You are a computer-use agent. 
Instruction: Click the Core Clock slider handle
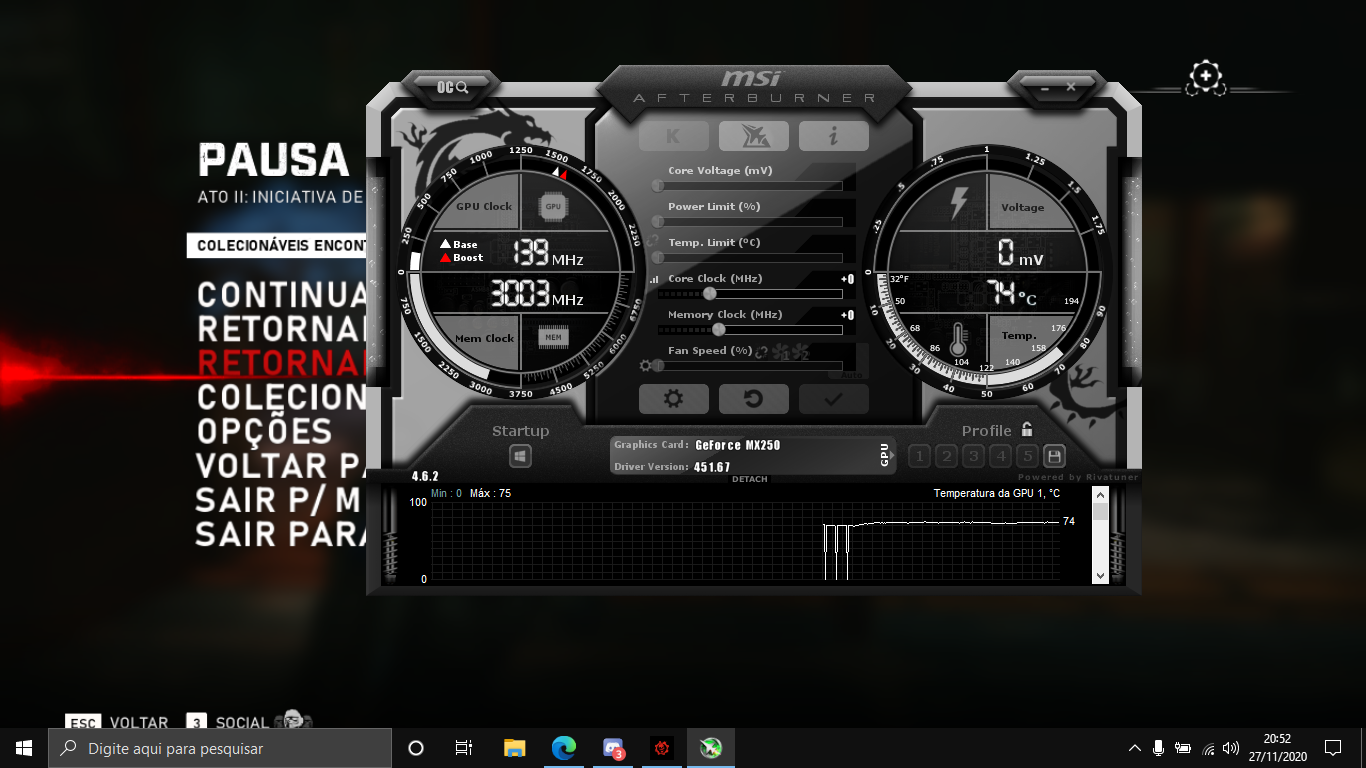[x=710, y=294]
